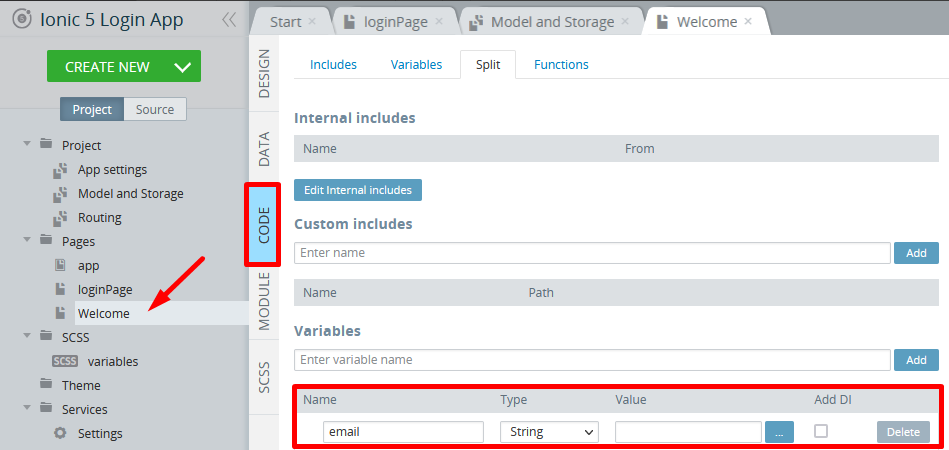The height and width of the screenshot is (450, 949).
Task: Open the String type dropdown
Action: coord(550,432)
